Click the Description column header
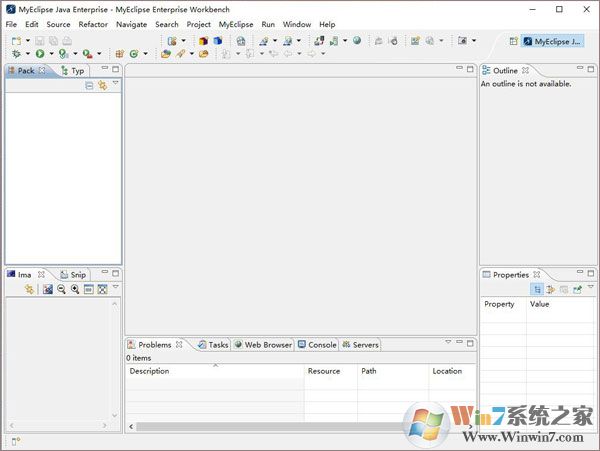Screen dimensions: 600x451 tap(150, 371)
